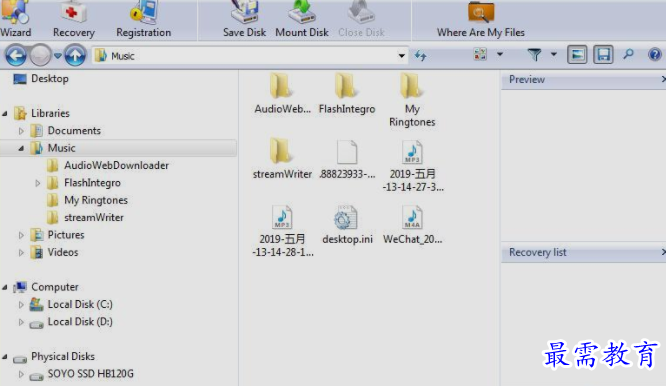This screenshot has width=666, height=386.
Task: Click the Preview panel header
Action: (x=583, y=80)
